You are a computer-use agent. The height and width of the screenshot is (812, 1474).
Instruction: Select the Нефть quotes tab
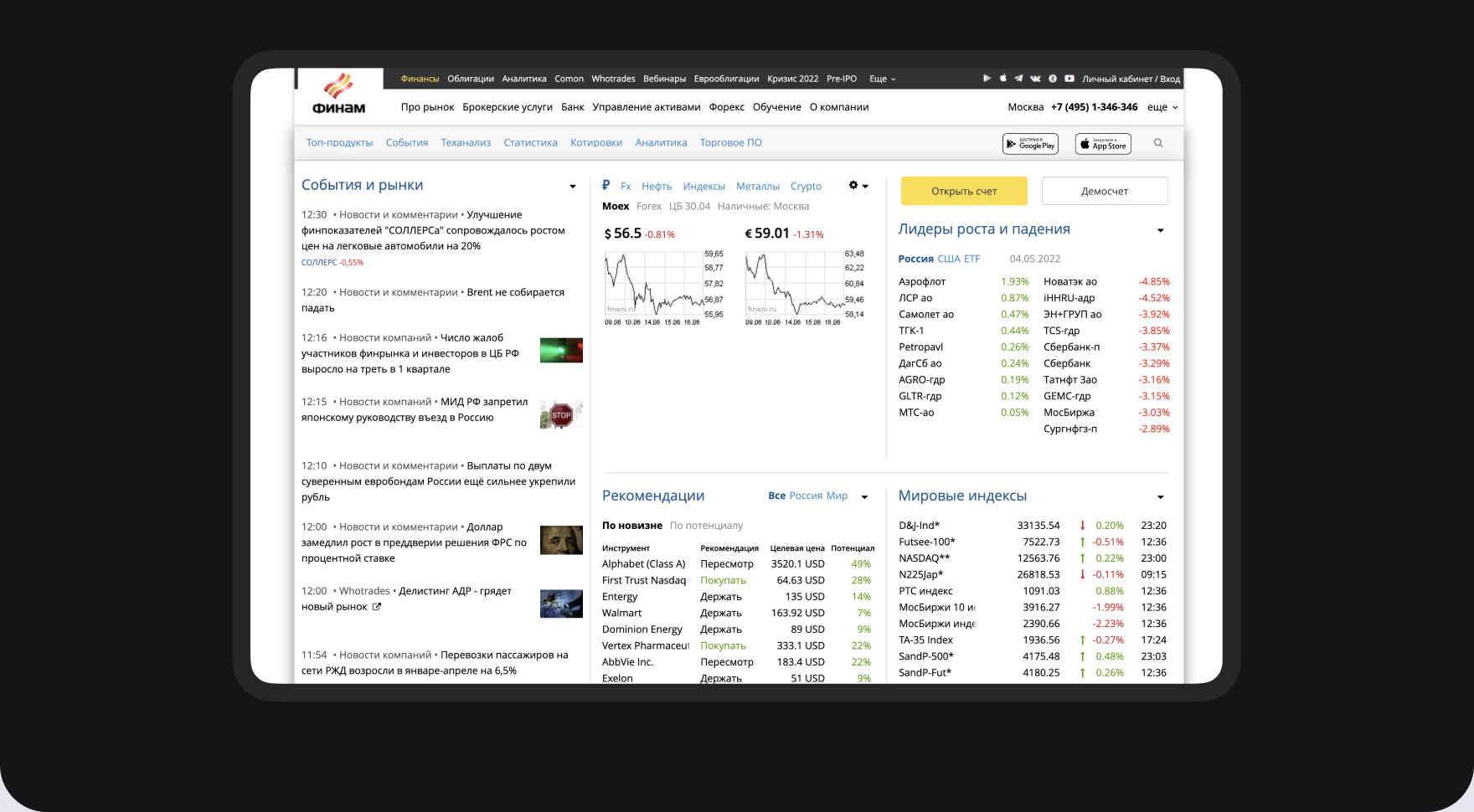pos(657,187)
